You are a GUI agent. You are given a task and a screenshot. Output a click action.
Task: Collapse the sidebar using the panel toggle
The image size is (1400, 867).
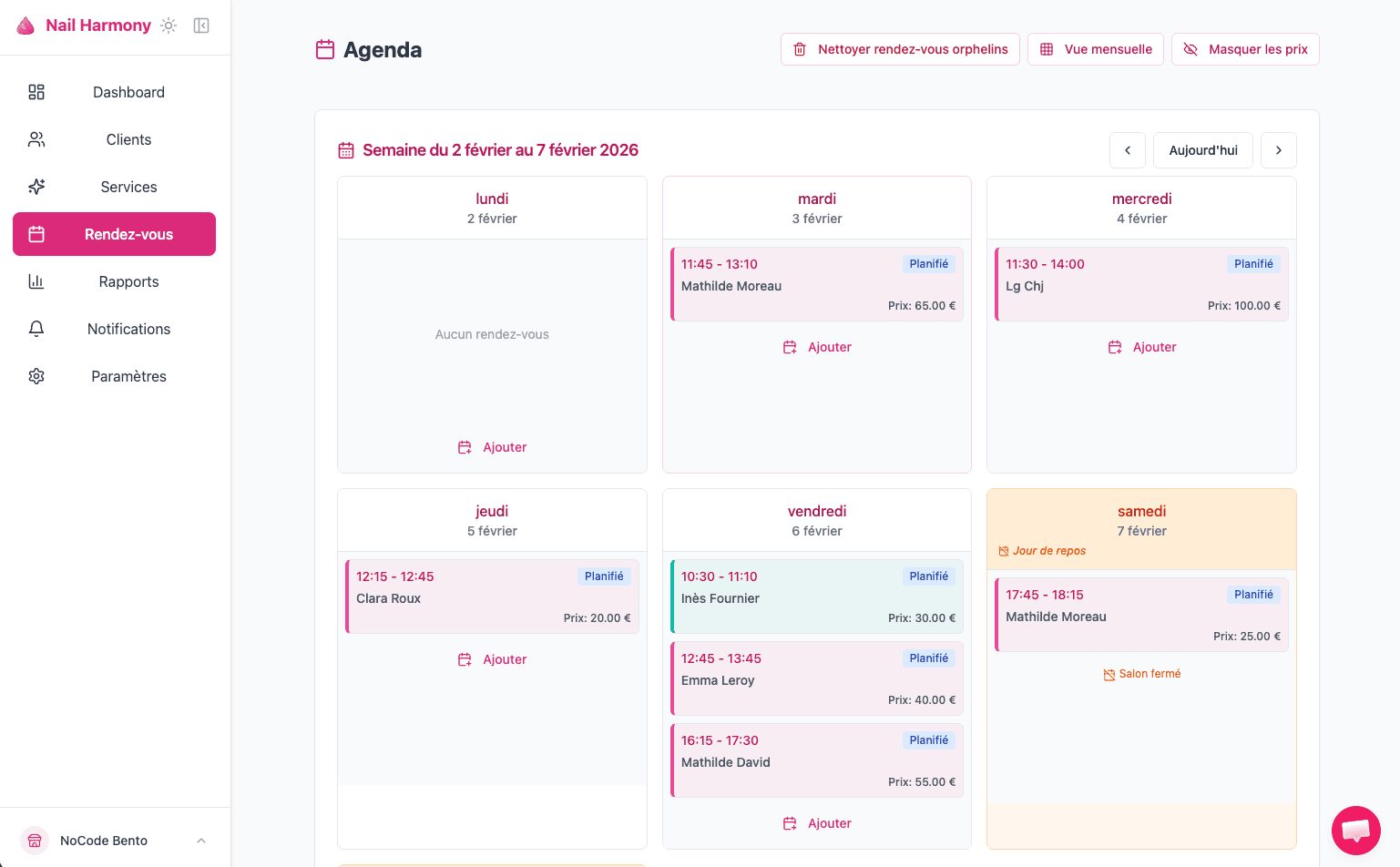pos(201,25)
